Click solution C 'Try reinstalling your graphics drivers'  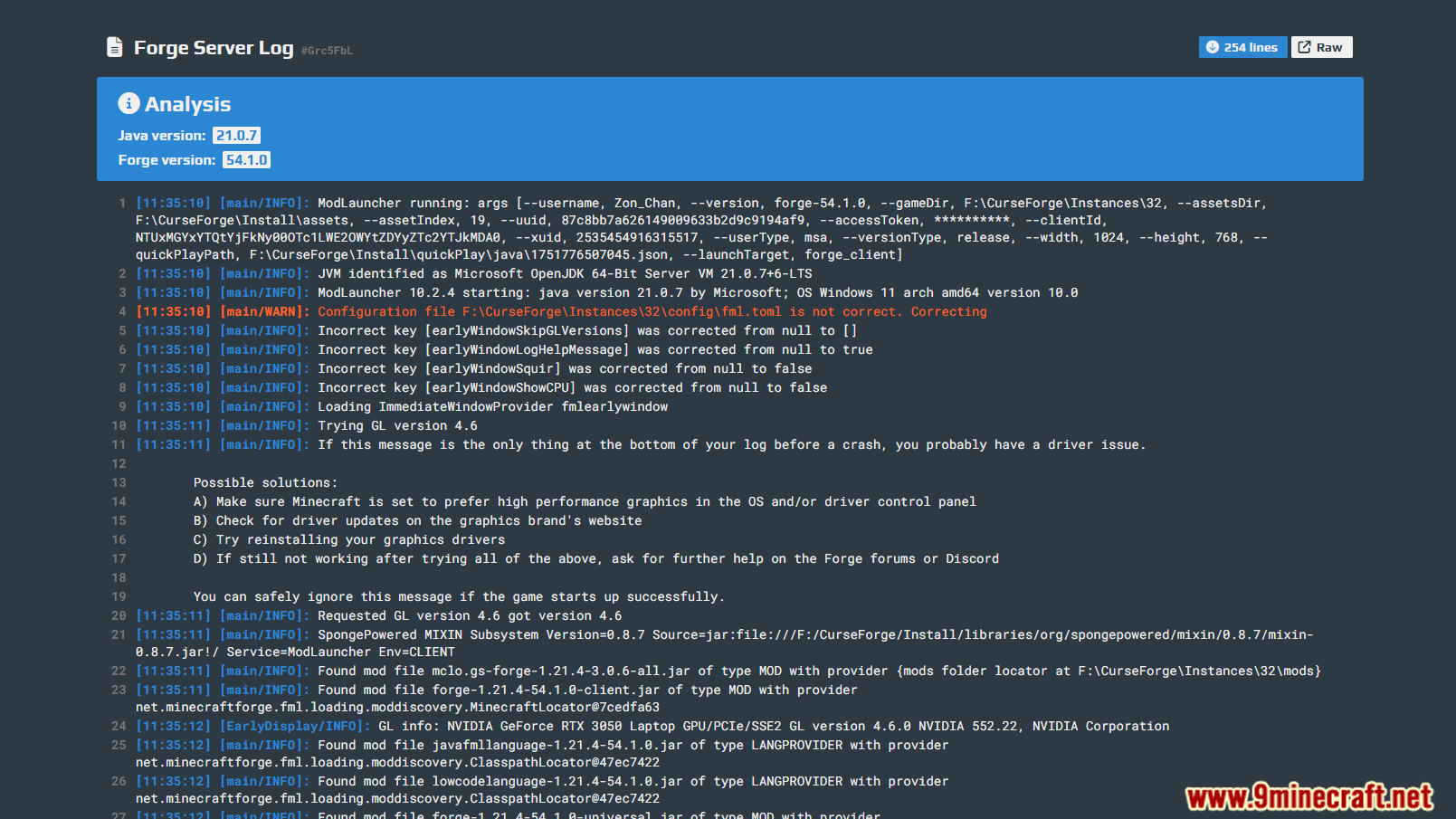pos(349,540)
